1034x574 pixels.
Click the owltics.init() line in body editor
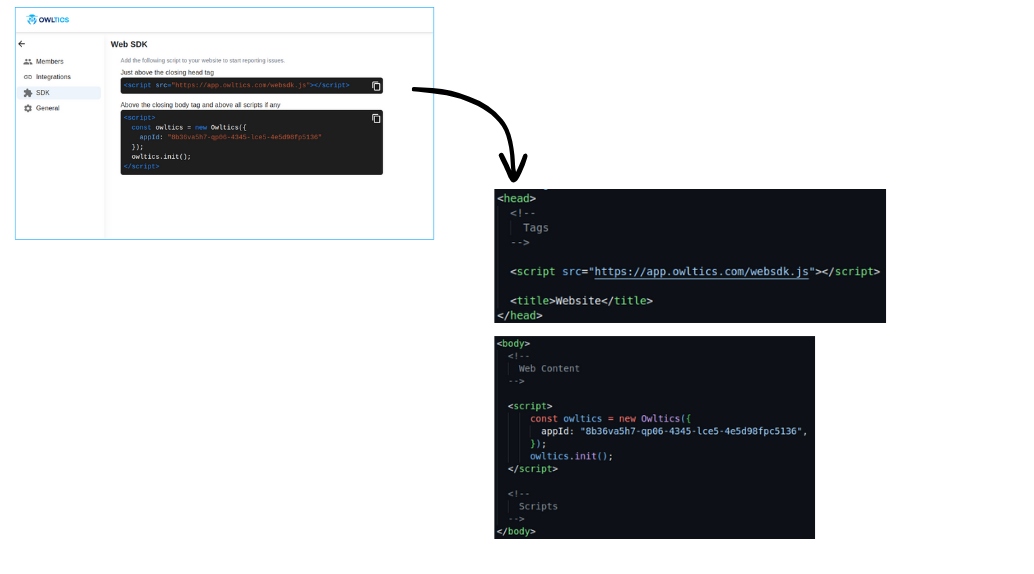tap(570, 456)
